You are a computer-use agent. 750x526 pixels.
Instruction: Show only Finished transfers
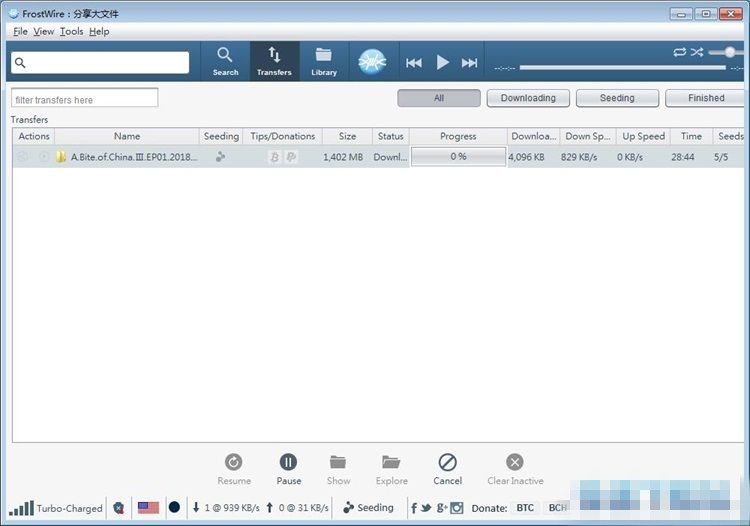[706, 98]
